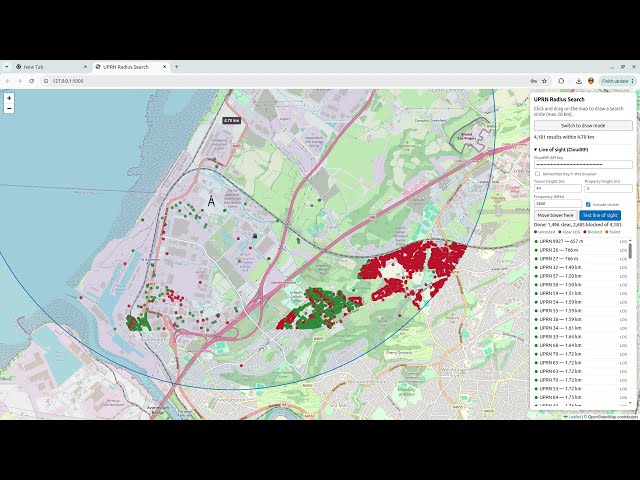
Task: Open the browser downloads icon
Action: 579,81
